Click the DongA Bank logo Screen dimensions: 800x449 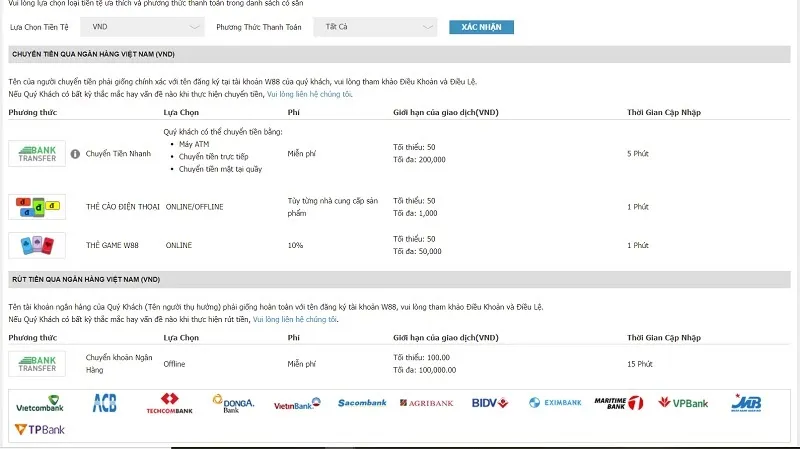coord(233,403)
